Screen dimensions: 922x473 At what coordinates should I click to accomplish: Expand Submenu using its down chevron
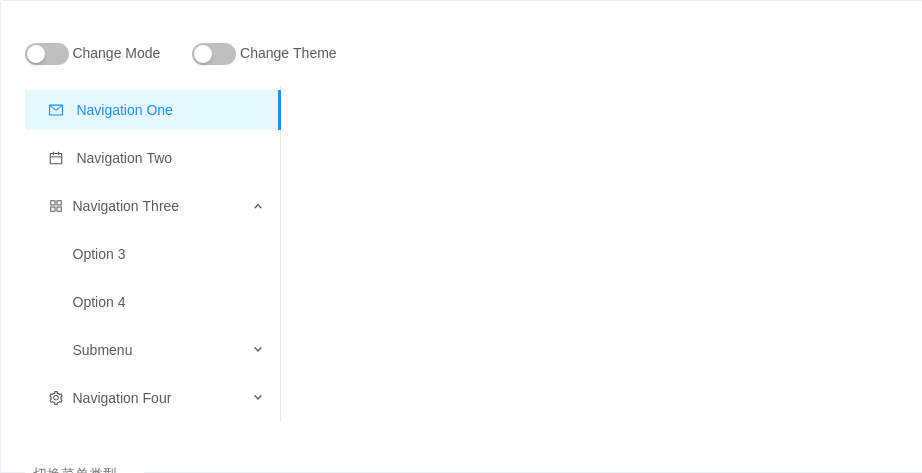click(x=258, y=349)
